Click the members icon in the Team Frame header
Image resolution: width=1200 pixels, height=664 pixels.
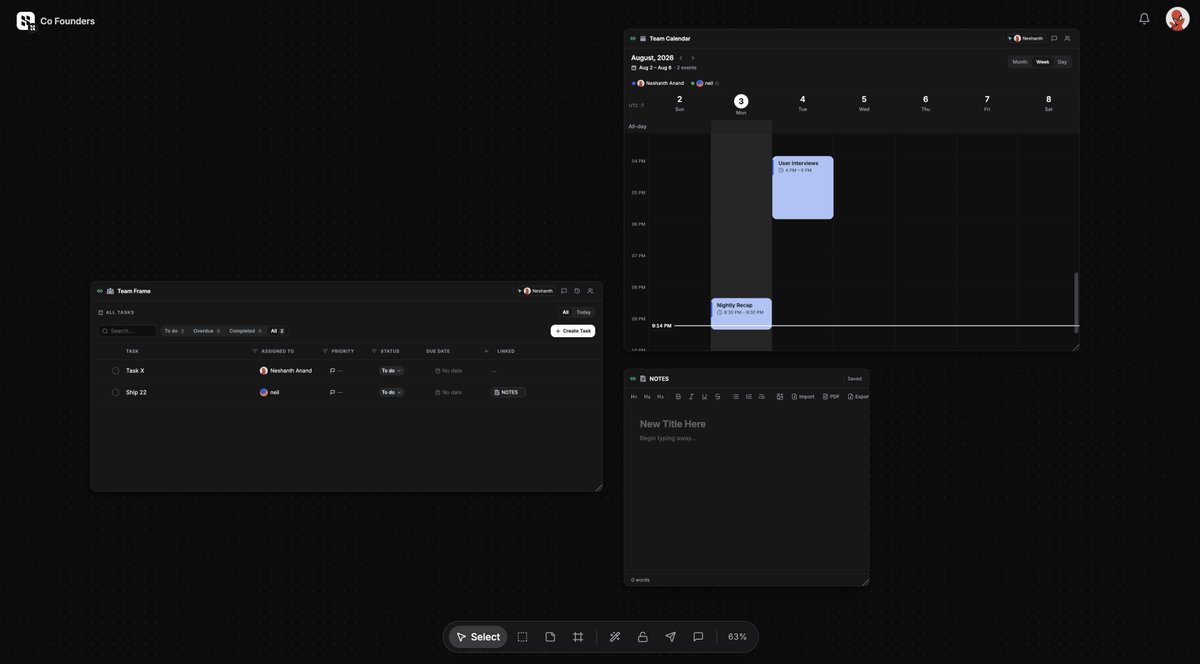(590, 291)
